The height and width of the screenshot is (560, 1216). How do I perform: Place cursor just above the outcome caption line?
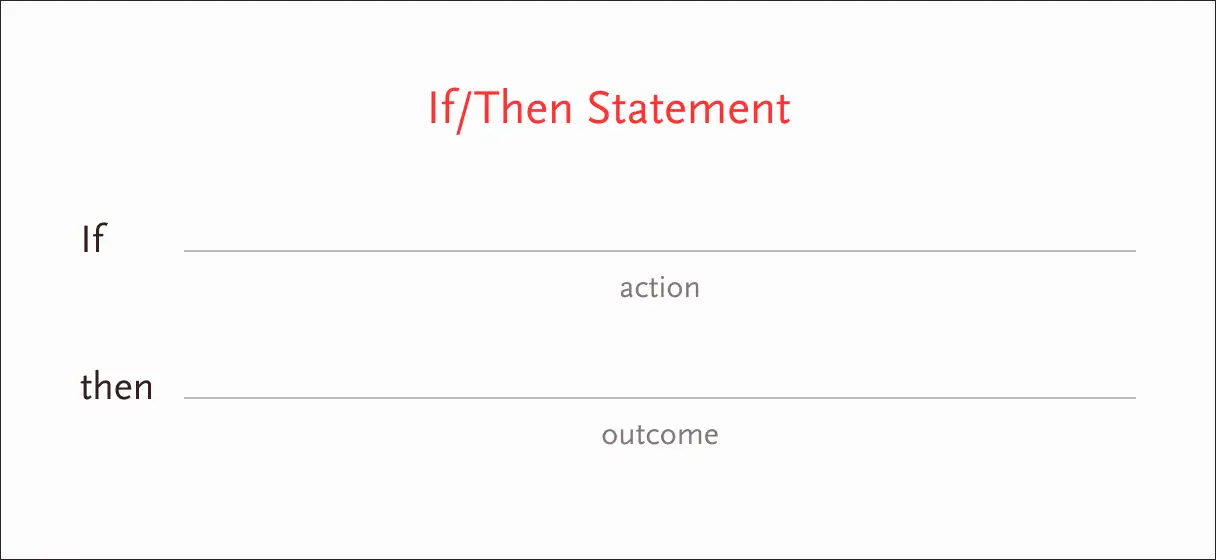[x=660, y=386]
